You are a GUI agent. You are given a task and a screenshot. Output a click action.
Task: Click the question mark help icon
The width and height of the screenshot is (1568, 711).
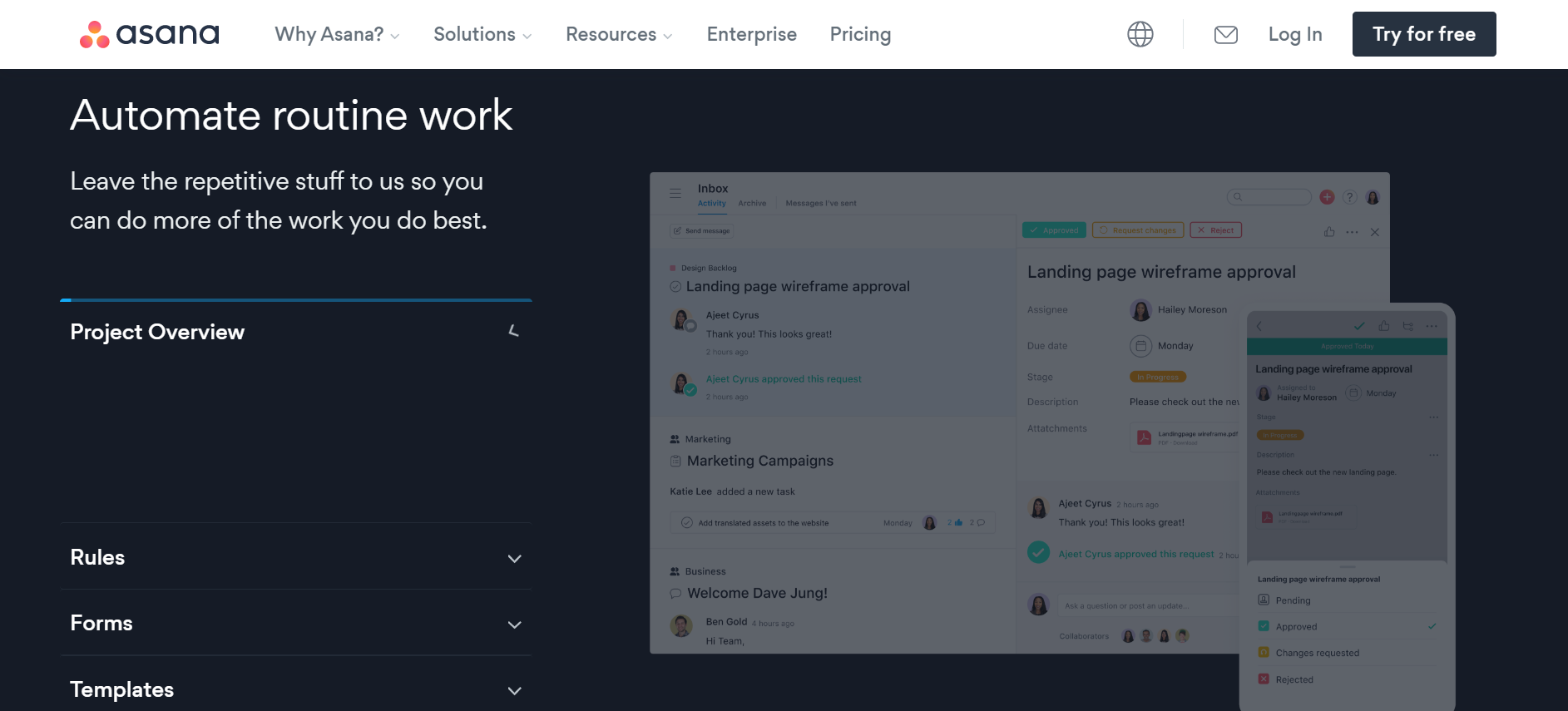tap(1350, 197)
